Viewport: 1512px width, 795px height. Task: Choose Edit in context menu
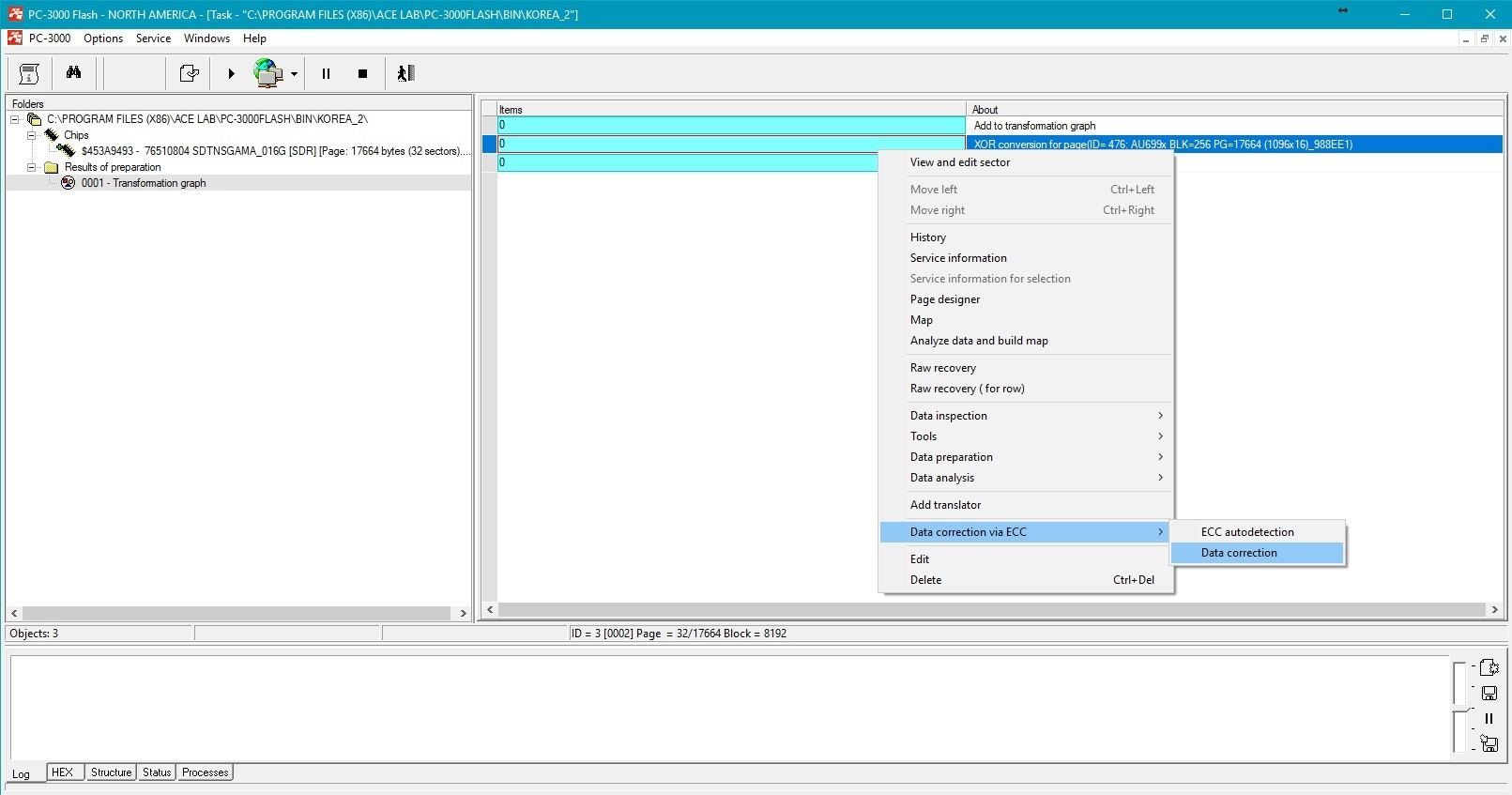click(x=1026, y=559)
